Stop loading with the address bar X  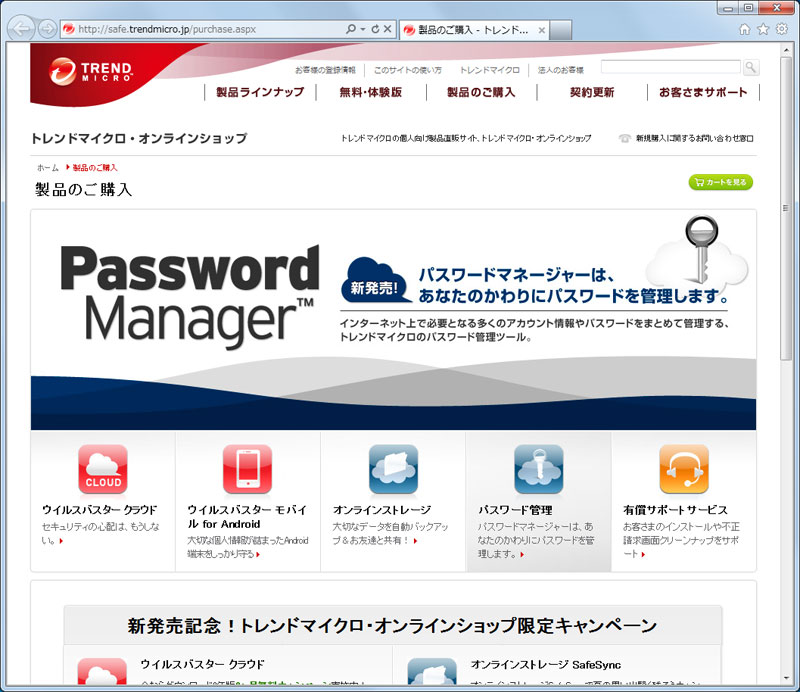[388, 29]
